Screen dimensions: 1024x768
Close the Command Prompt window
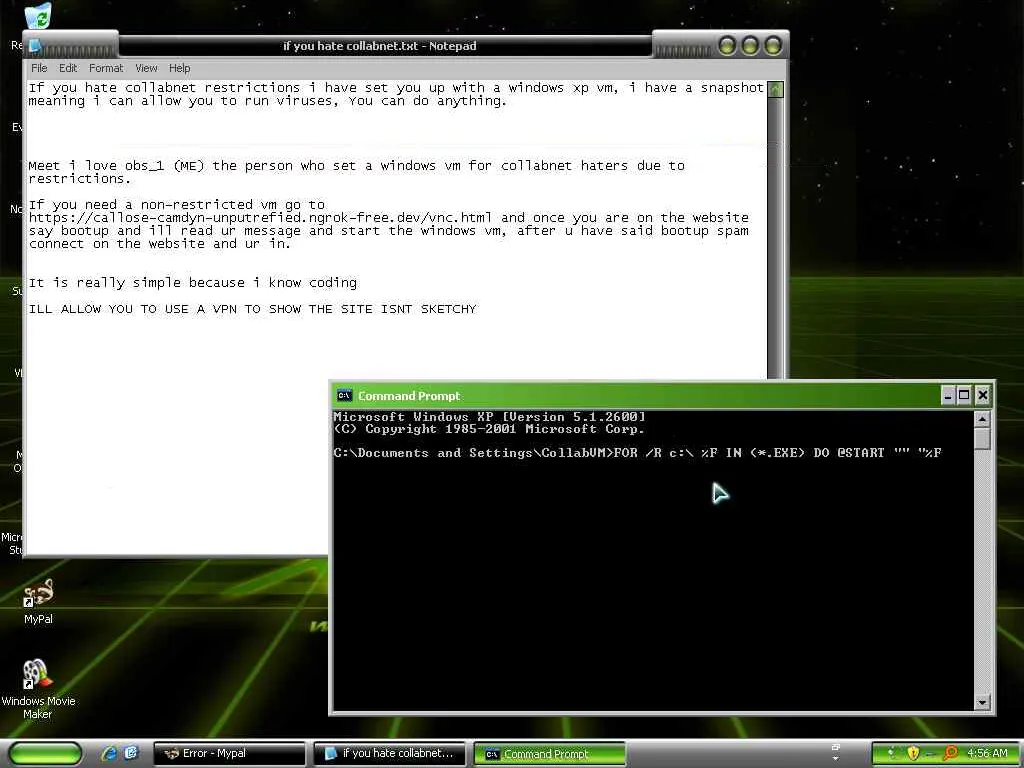click(x=982, y=395)
